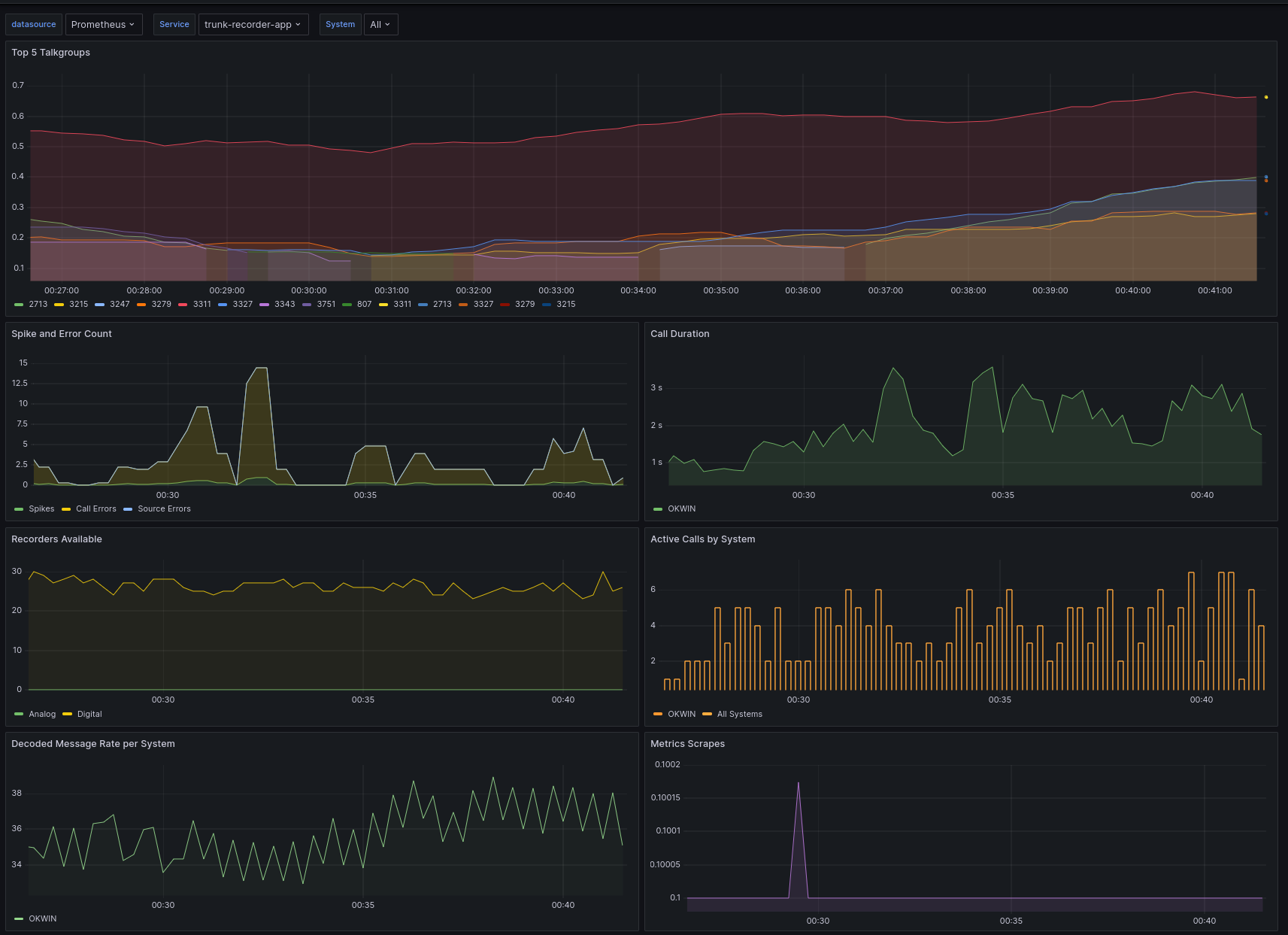Screen dimensions: 1288x935
Task: Toggle talkgroup 3751 in the legend
Action: (326, 305)
